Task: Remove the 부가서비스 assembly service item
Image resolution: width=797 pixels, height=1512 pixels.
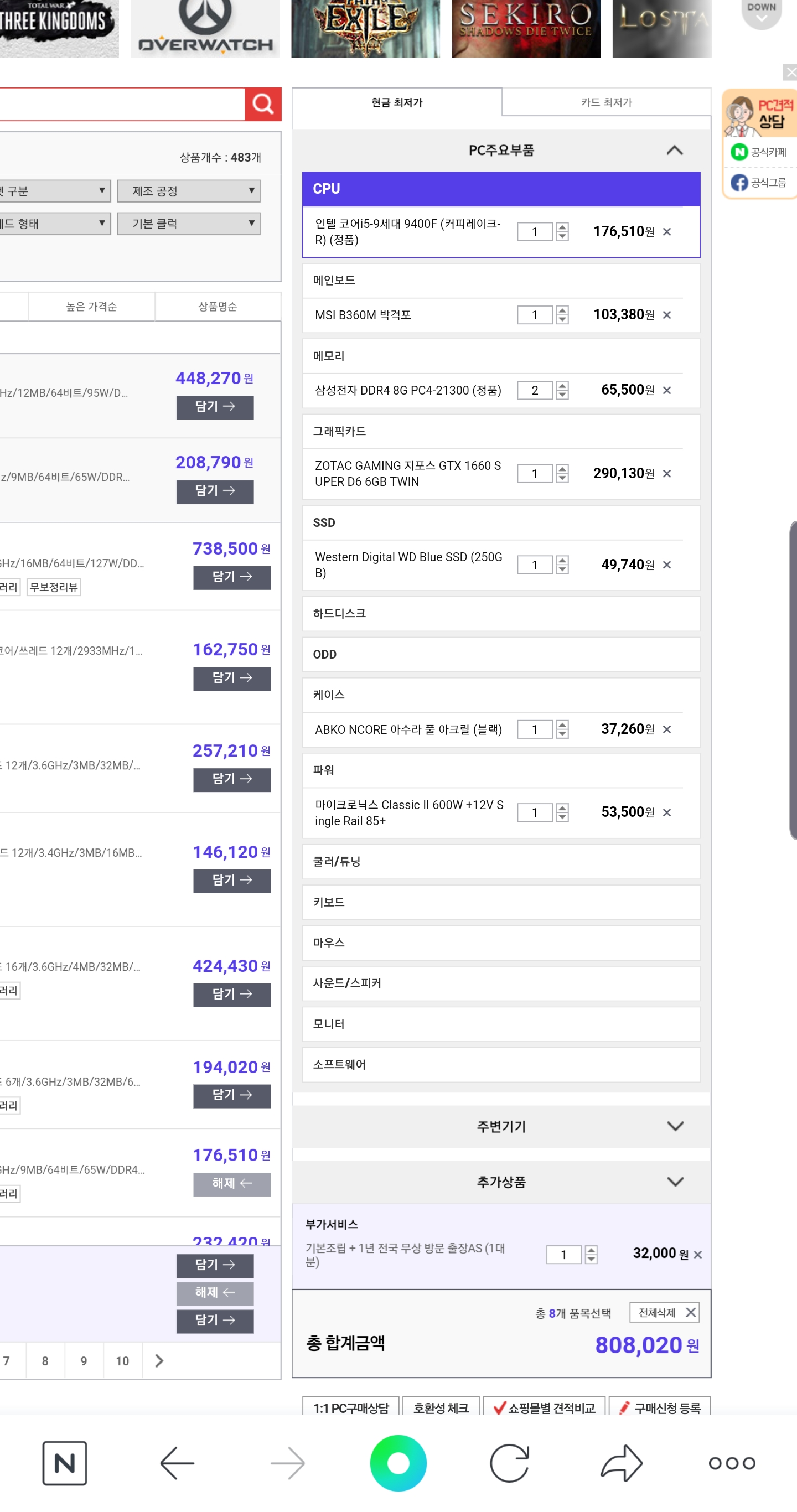Action: [697, 1254]
